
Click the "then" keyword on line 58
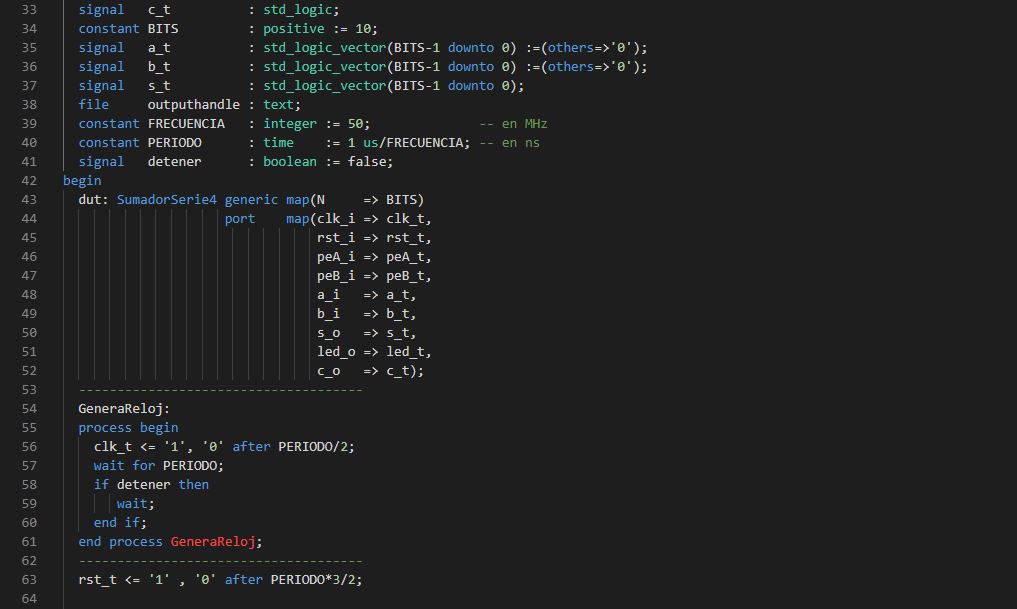coord(193,485)
